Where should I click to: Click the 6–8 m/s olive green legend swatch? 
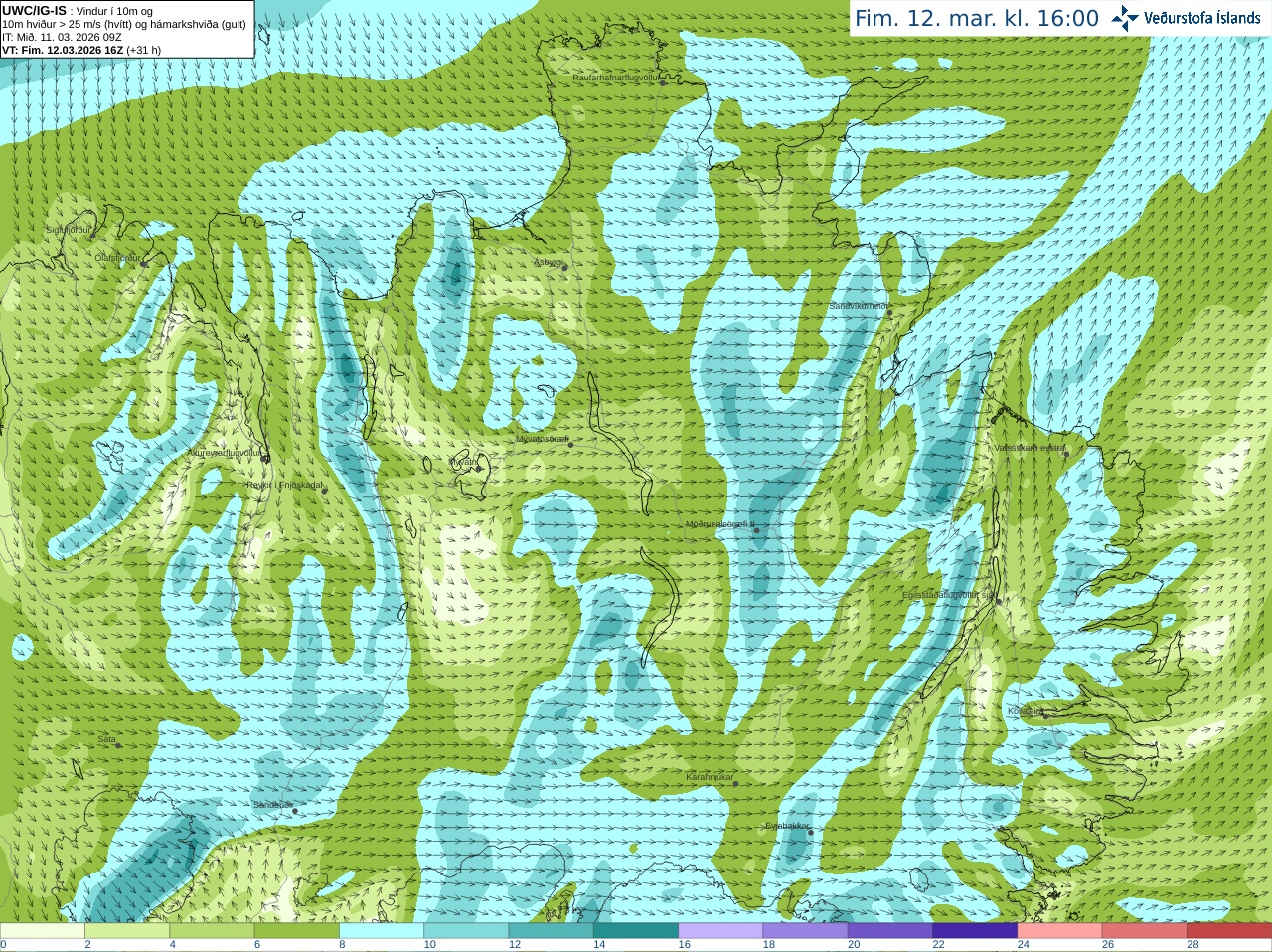click(296, 931)
